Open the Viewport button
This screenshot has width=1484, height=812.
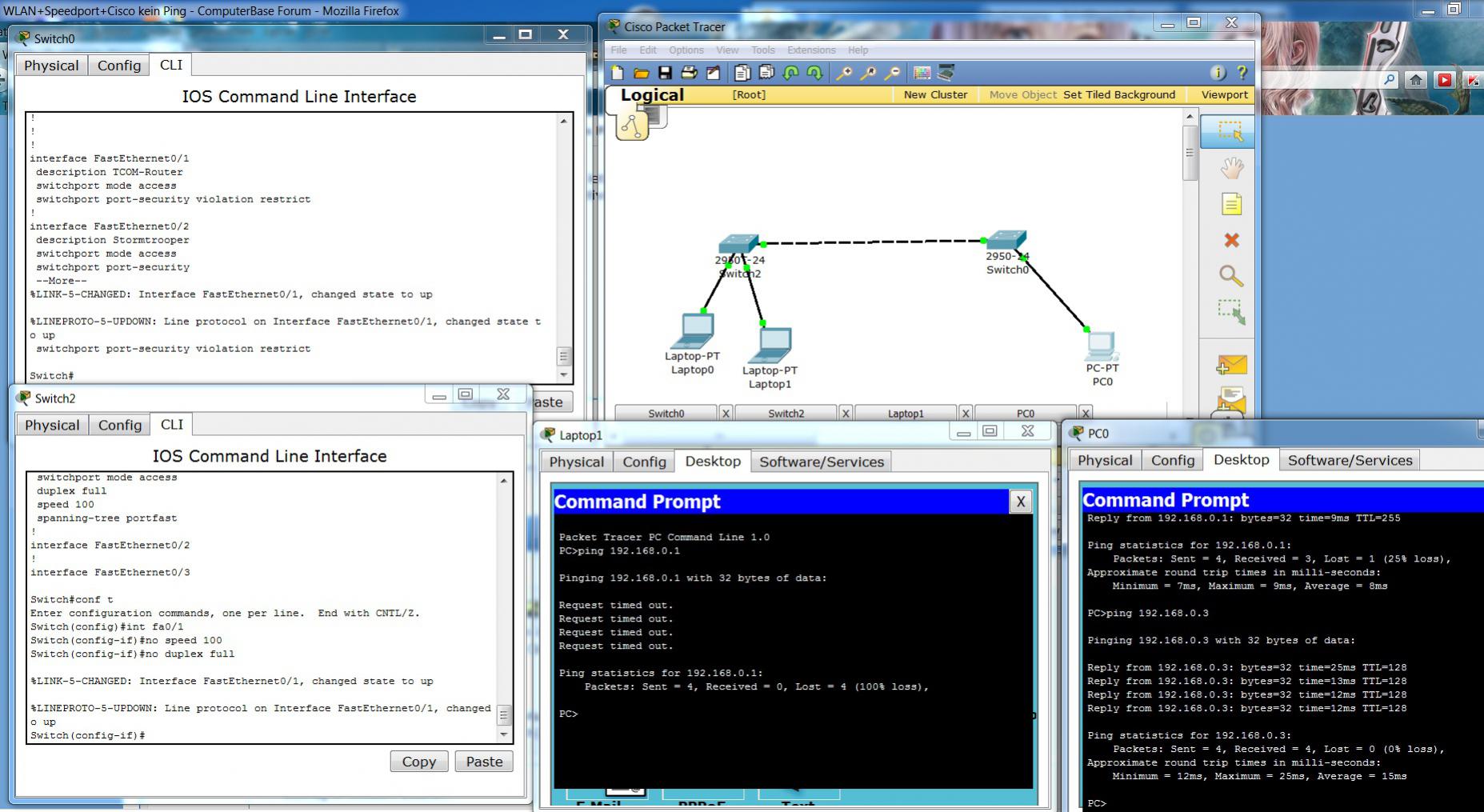1224,94
